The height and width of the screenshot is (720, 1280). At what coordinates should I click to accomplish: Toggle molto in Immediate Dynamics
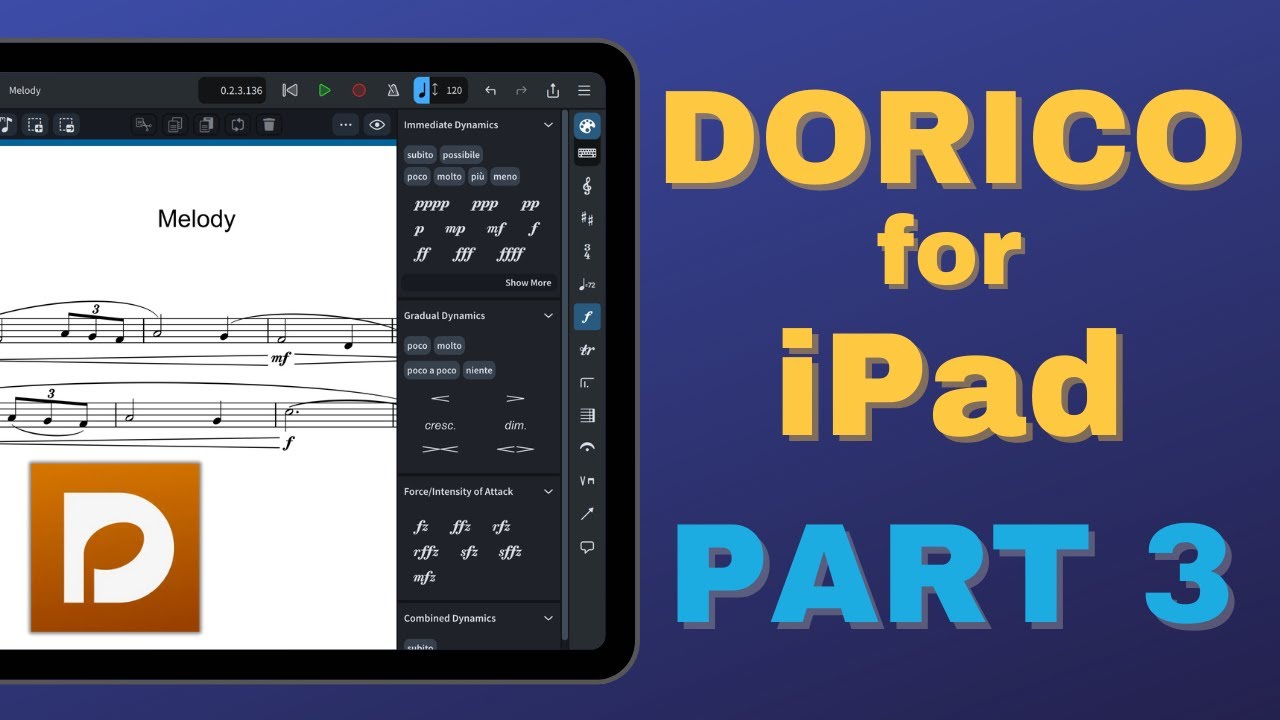point(449,177)
